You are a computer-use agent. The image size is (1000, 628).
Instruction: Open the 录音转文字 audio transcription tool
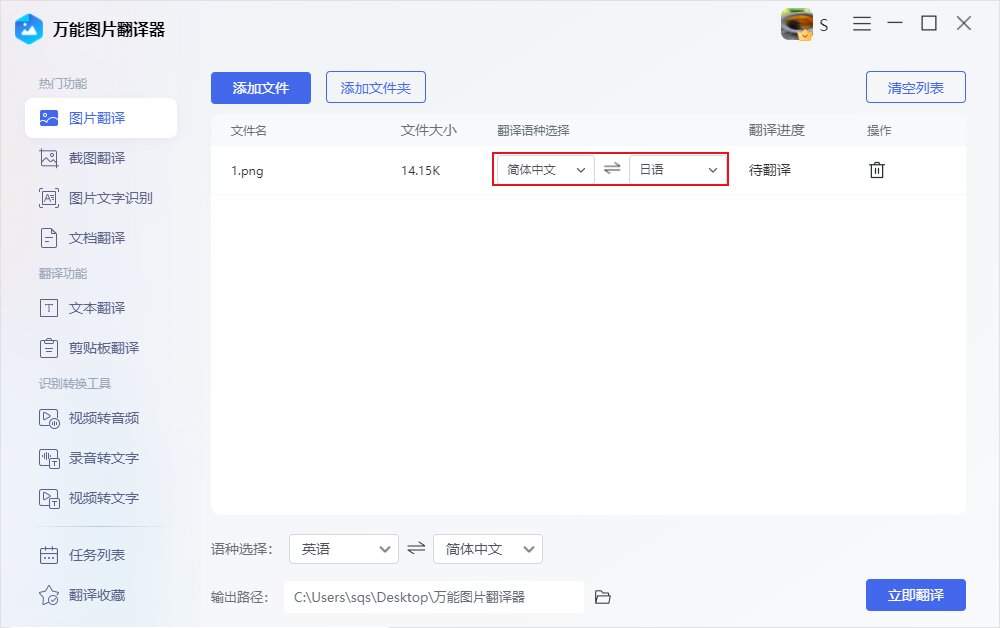(89, 458)
